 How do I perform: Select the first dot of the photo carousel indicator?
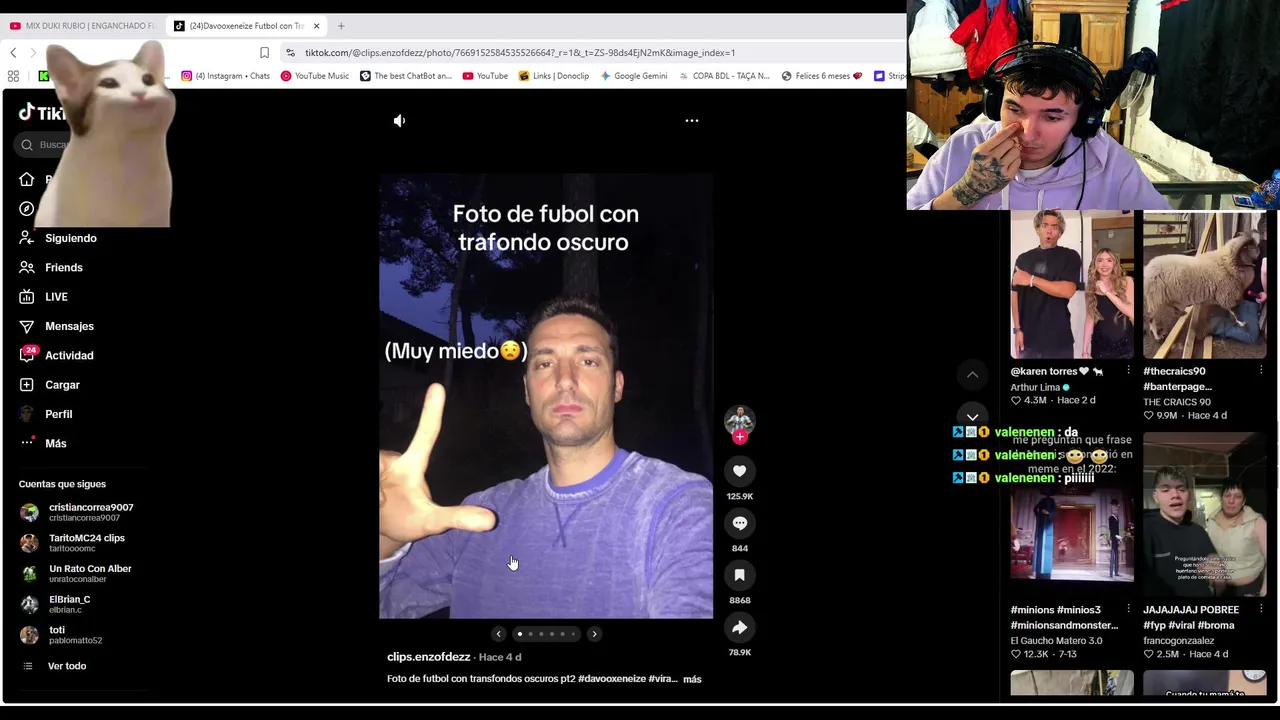point(520,634)
